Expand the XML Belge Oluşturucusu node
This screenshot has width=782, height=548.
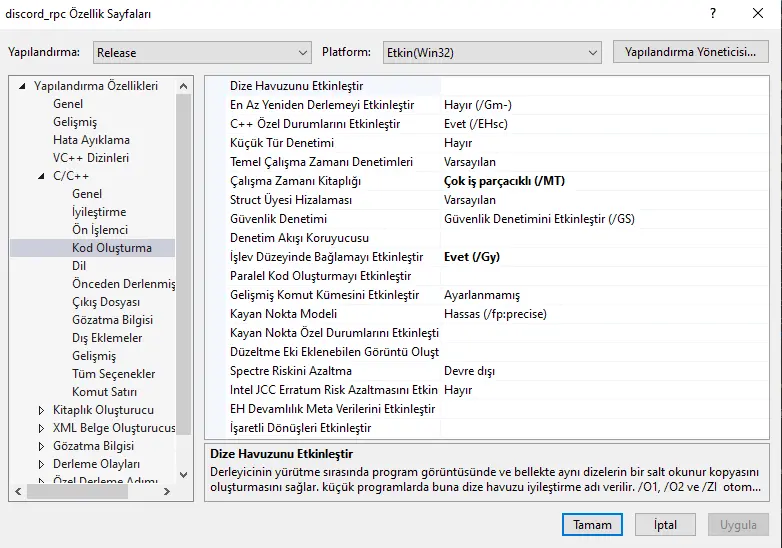41,428
